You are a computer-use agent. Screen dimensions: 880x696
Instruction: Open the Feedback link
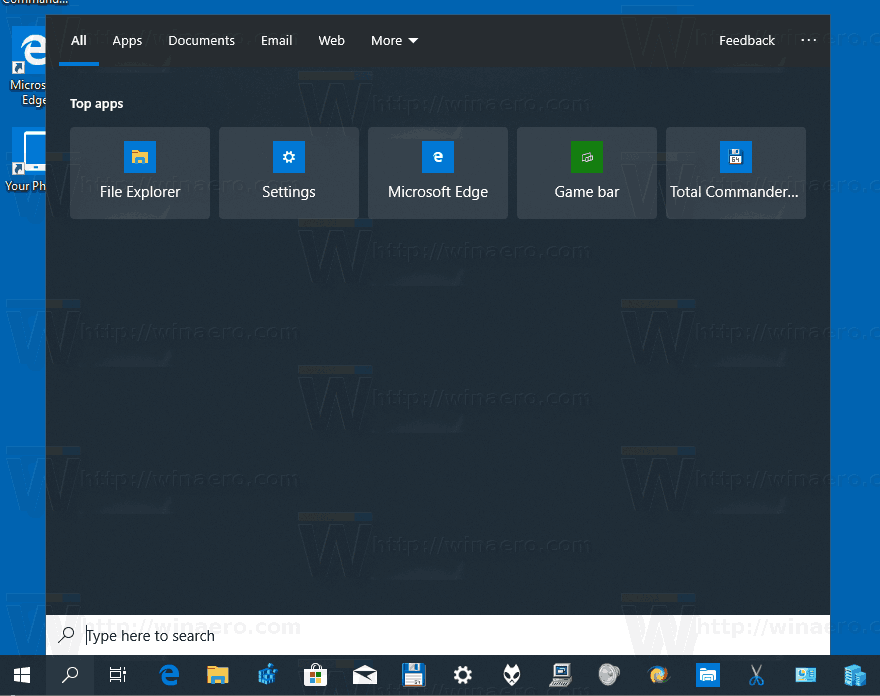pyautogui.click(x=746, y=41)
